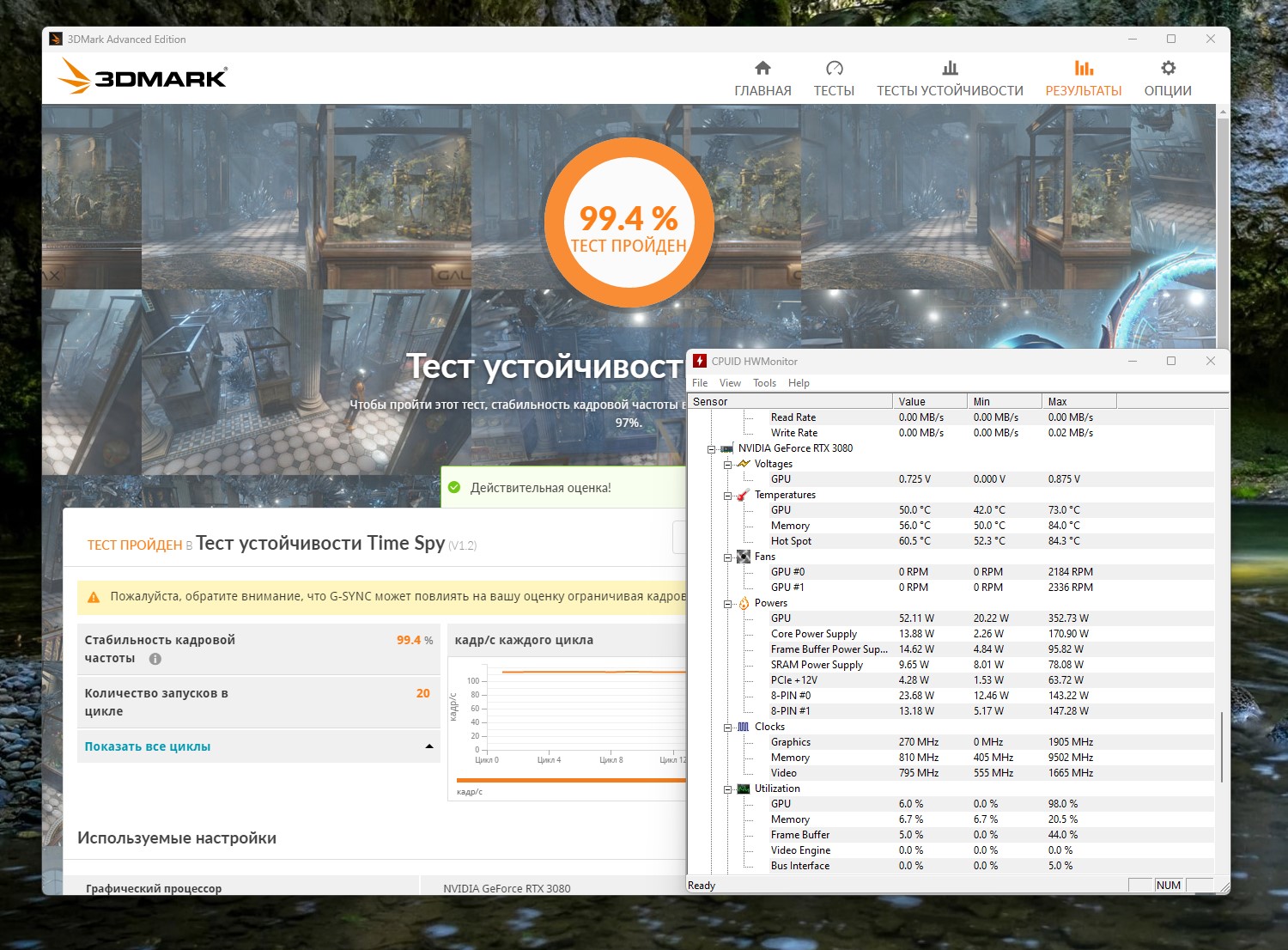Image resolution: width=1288 pixels, height=950 pixels.
Task: Click the Value column header
Action: click(930, 401)
